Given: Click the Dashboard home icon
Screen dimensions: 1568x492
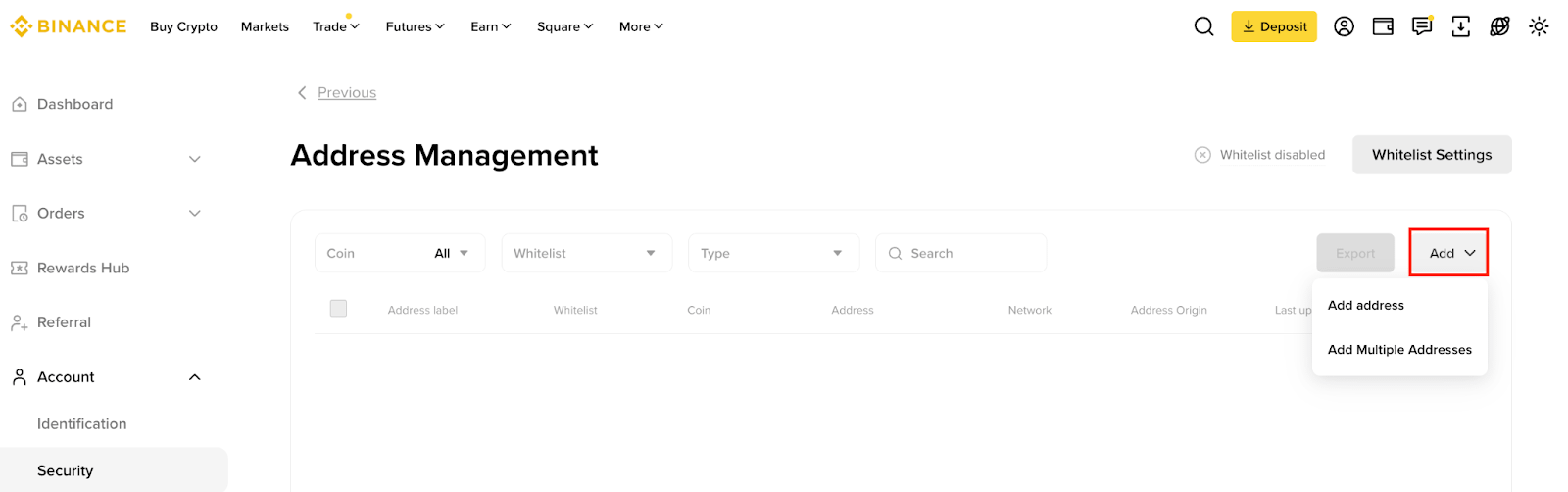Looking at the screenshot, I should tap(20, 104).
